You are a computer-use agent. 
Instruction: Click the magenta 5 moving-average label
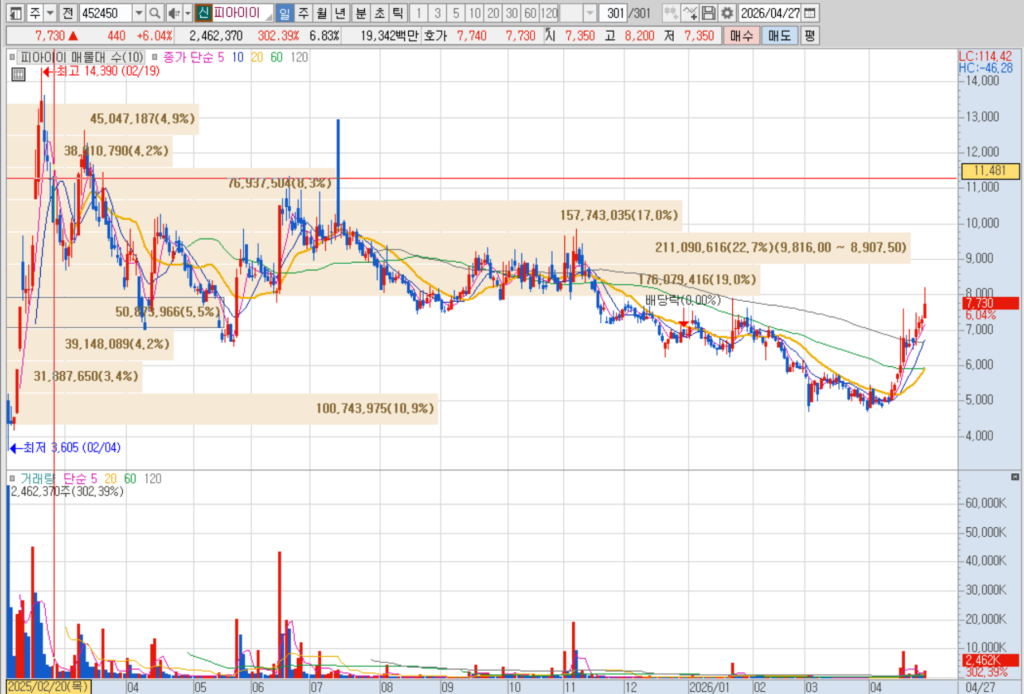point(221,57)
